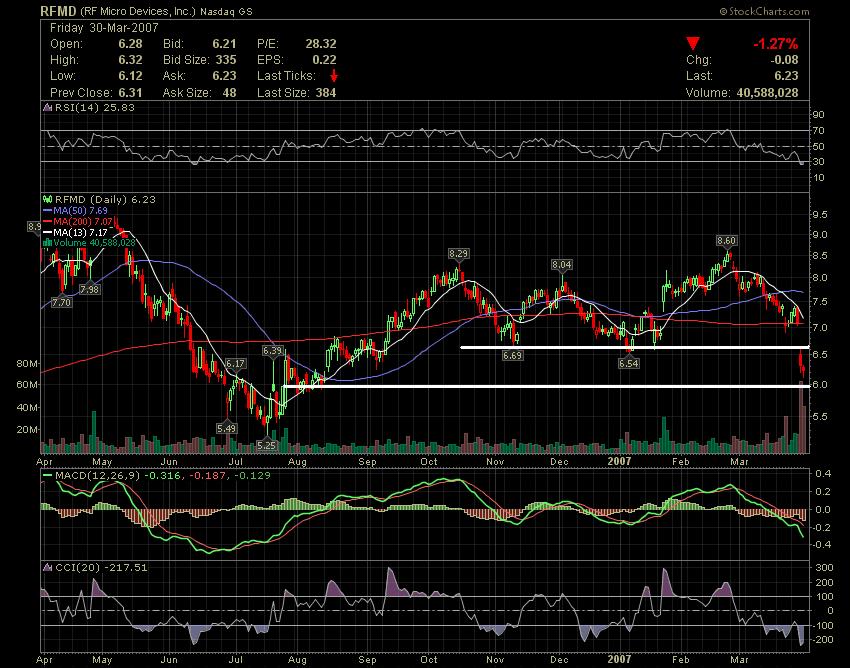The height and width of the screenshot is (668, 850).
Task: Click the CCI(20) -217.51 indicator label
Action: [101, 568]
